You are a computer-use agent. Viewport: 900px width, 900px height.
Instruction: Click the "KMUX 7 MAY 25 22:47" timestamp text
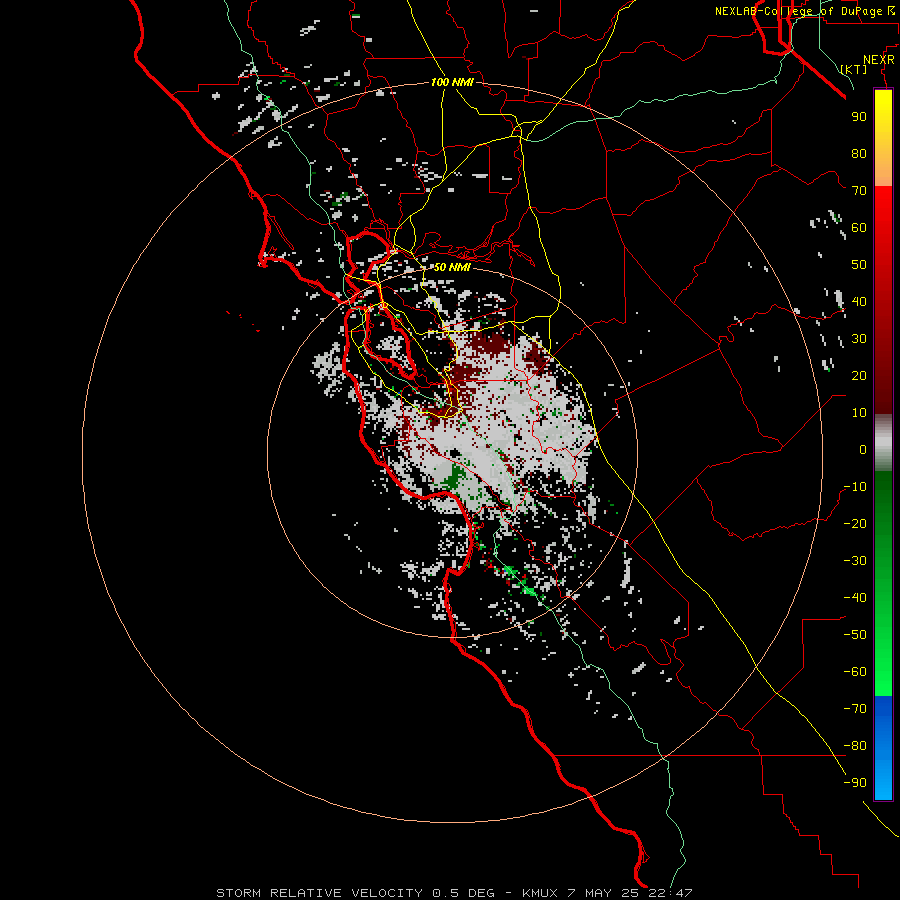pos(607,893)
